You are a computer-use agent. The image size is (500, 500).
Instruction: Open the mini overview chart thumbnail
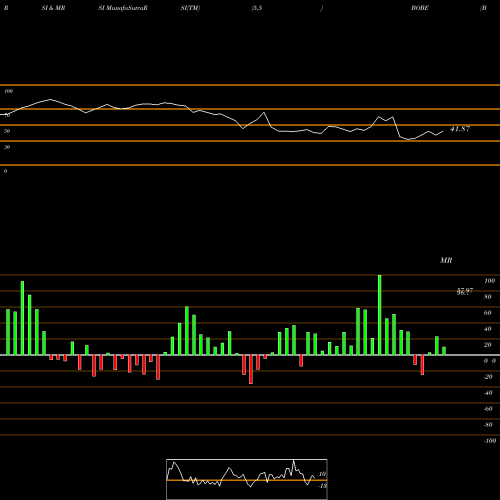tap(247, 479)
